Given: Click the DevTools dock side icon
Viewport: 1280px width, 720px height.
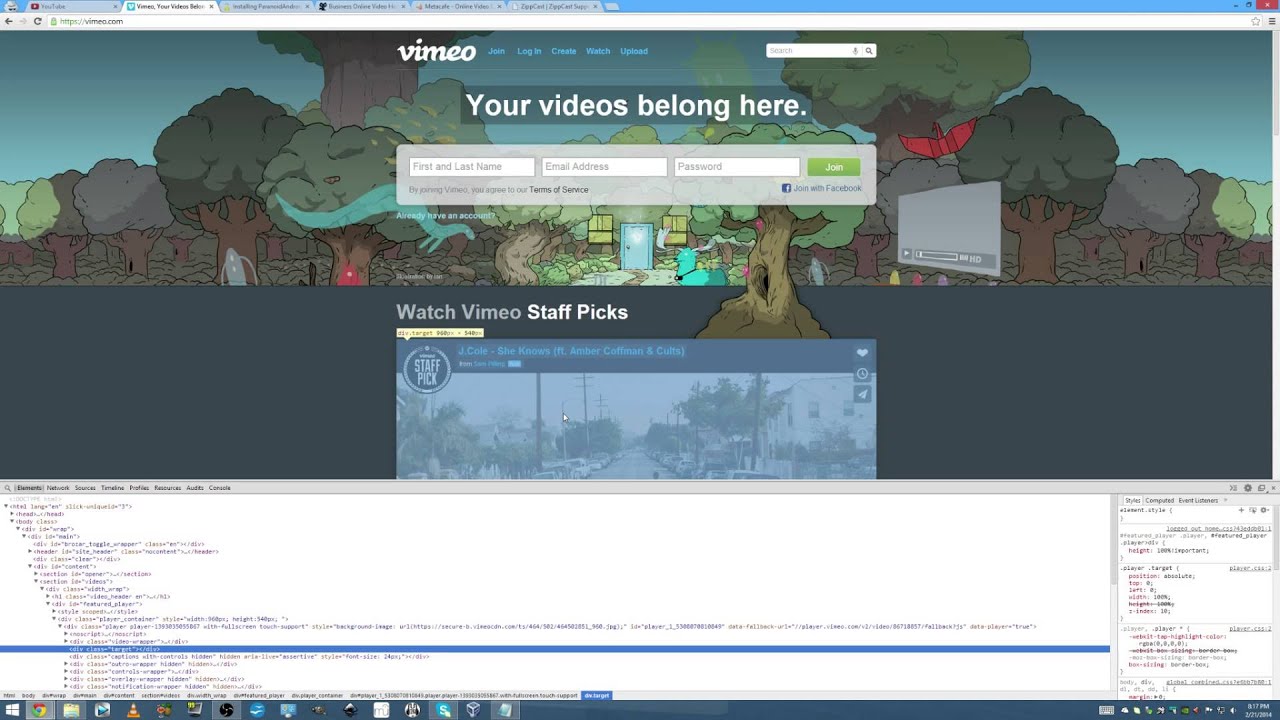Looking at the screenshot, I should (x=1261, y=488).
